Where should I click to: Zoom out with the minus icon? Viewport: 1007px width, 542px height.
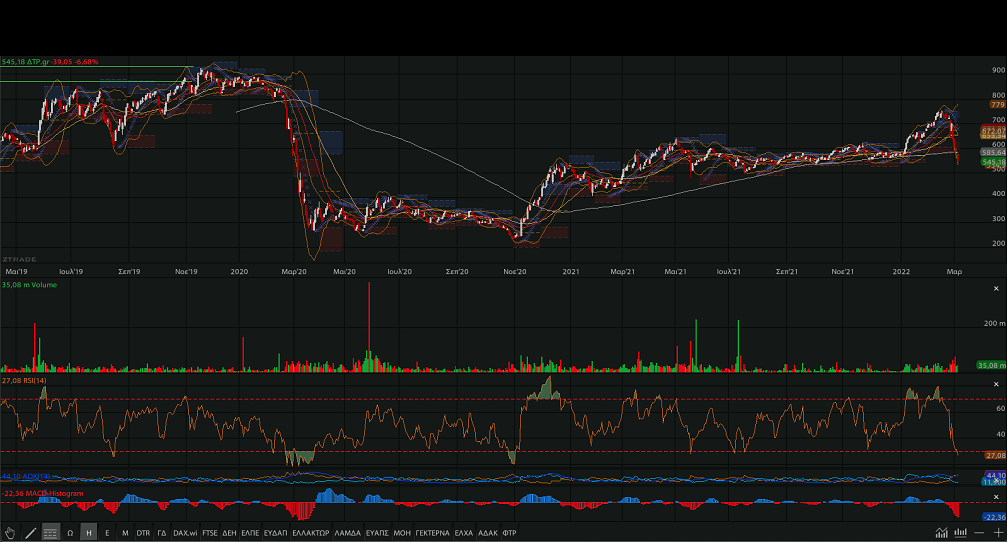point(979,533)
